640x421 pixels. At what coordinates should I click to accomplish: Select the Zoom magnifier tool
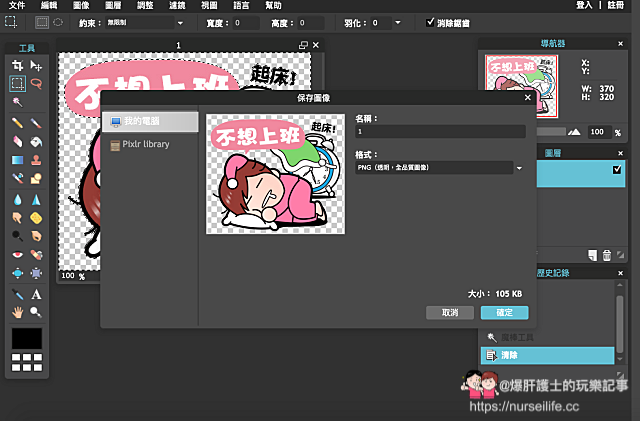pos(36,313)
